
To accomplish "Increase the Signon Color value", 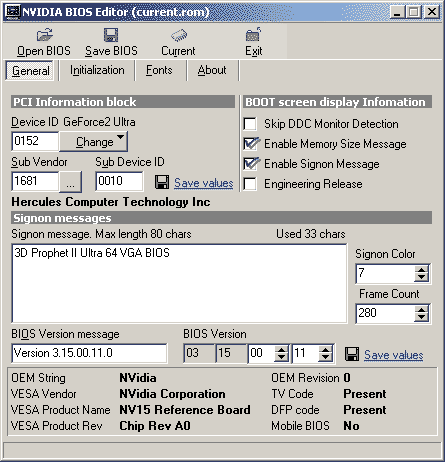I will click(x=422, y=270).
